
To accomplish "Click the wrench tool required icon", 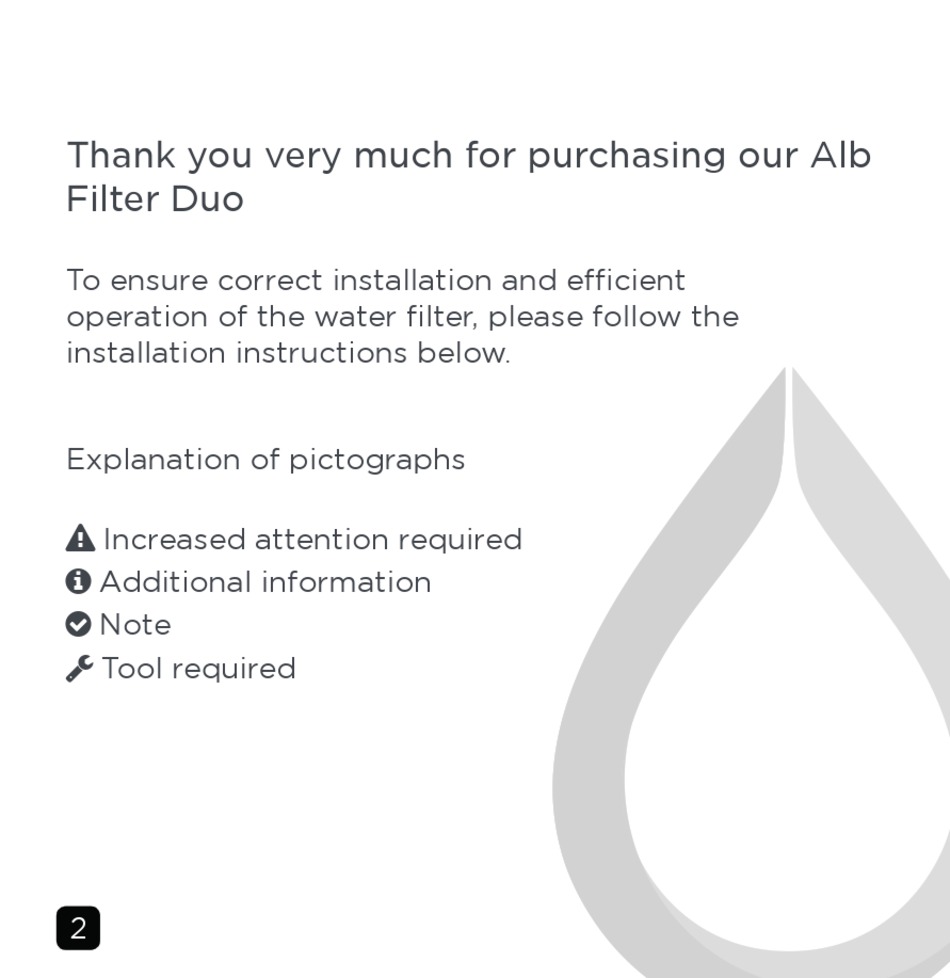I will point(80,668).
